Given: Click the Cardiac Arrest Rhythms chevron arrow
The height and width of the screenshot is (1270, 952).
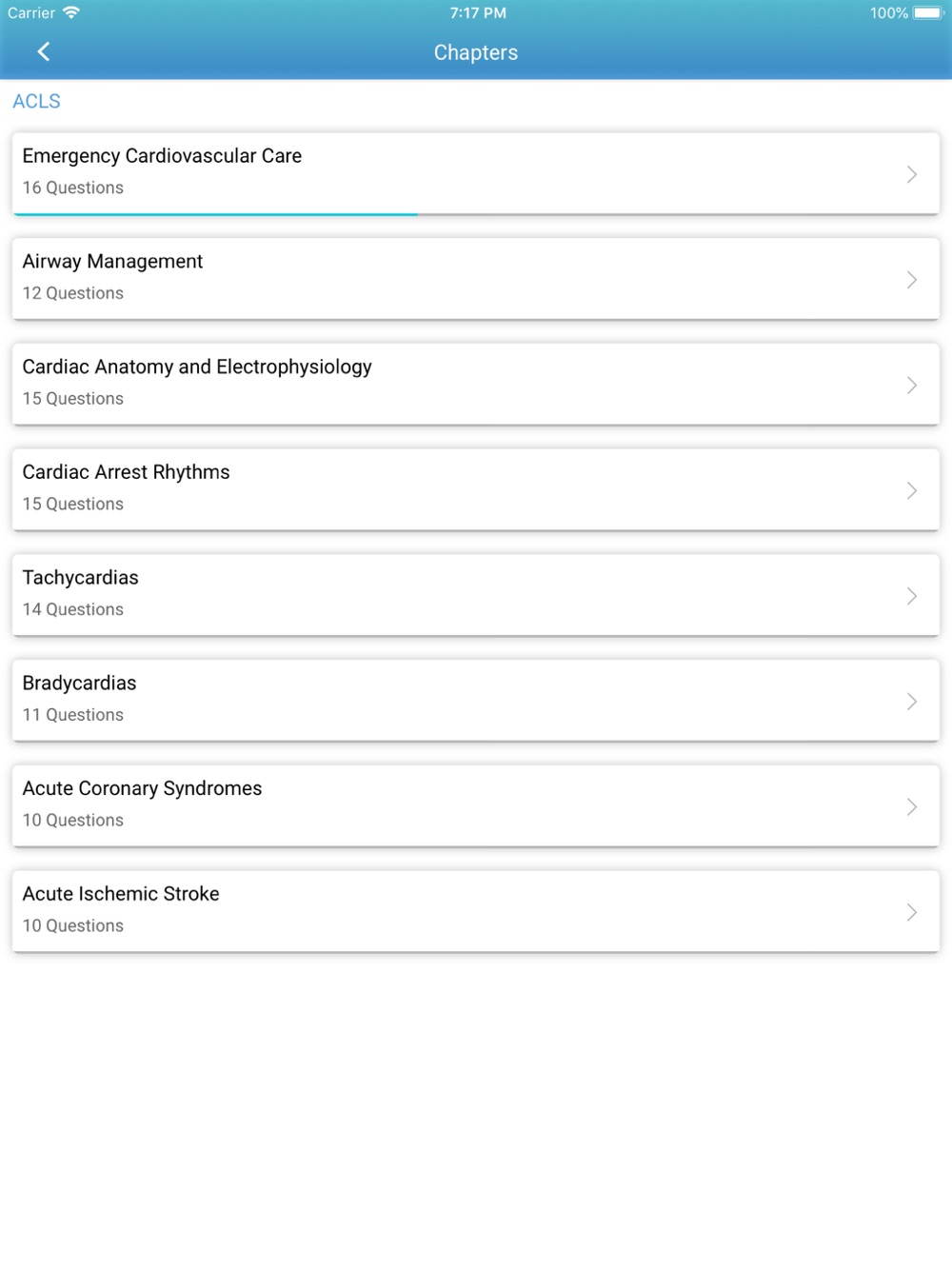Looking at the screenshot, I should tap(911, 490).
